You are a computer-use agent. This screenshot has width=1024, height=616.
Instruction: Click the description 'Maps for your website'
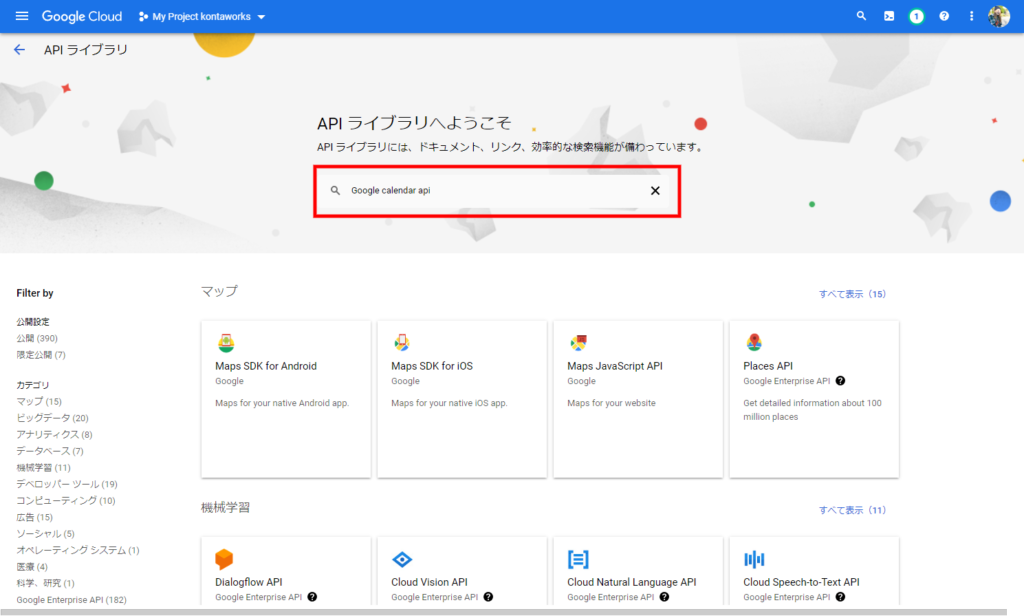pyautogui.click(x=611, y=403)
